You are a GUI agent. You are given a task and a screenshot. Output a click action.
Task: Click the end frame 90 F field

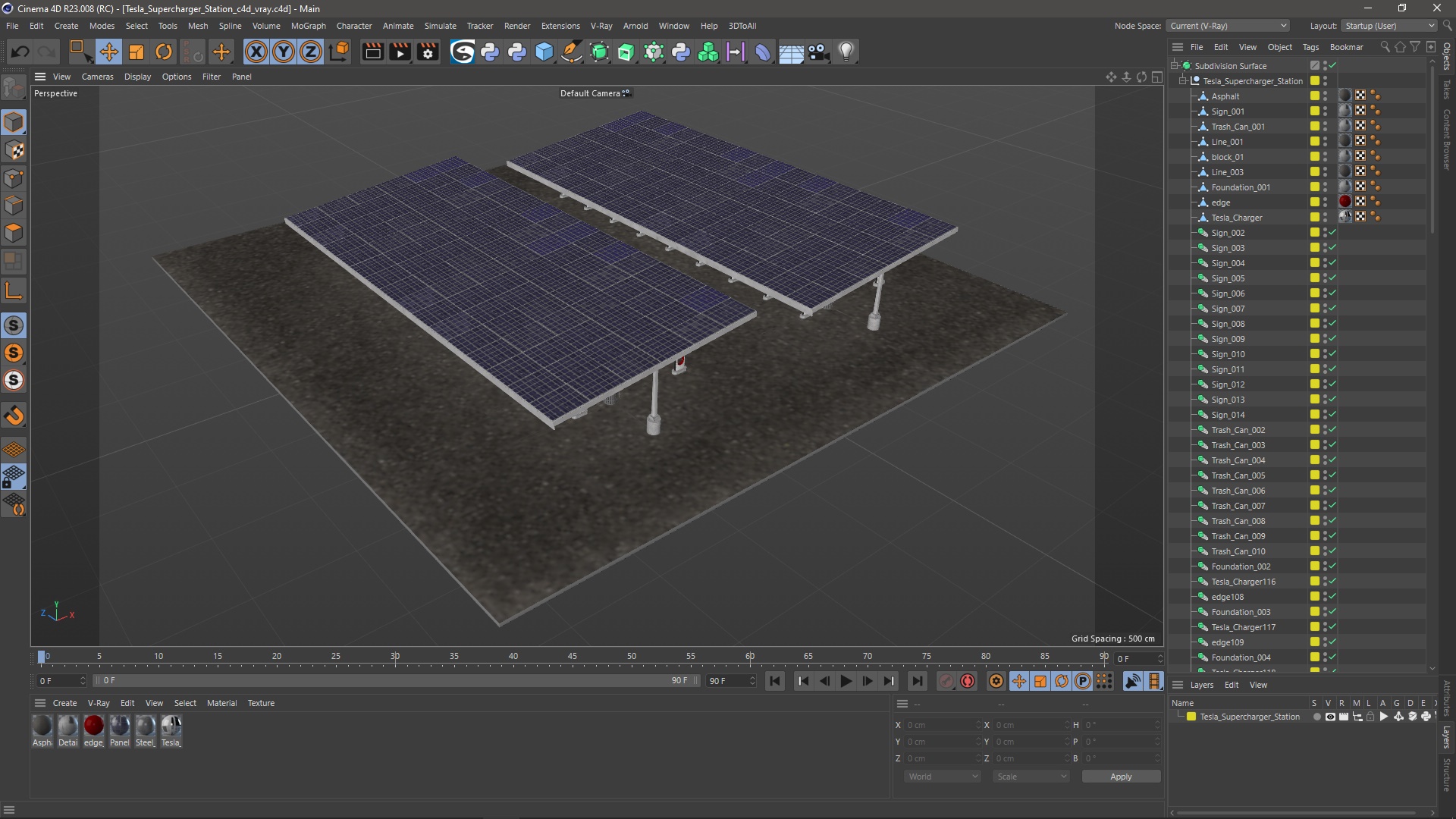click(x=731, y=681)
